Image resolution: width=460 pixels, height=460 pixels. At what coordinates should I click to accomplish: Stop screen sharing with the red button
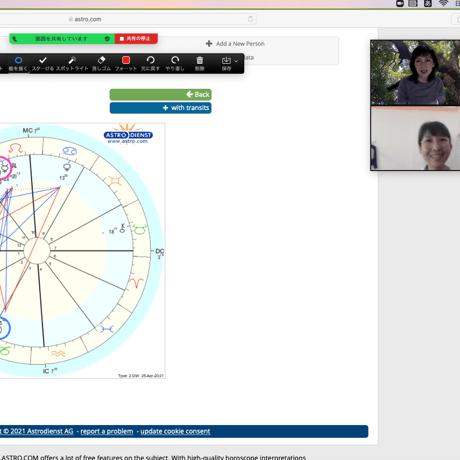[x=136, y=39]
